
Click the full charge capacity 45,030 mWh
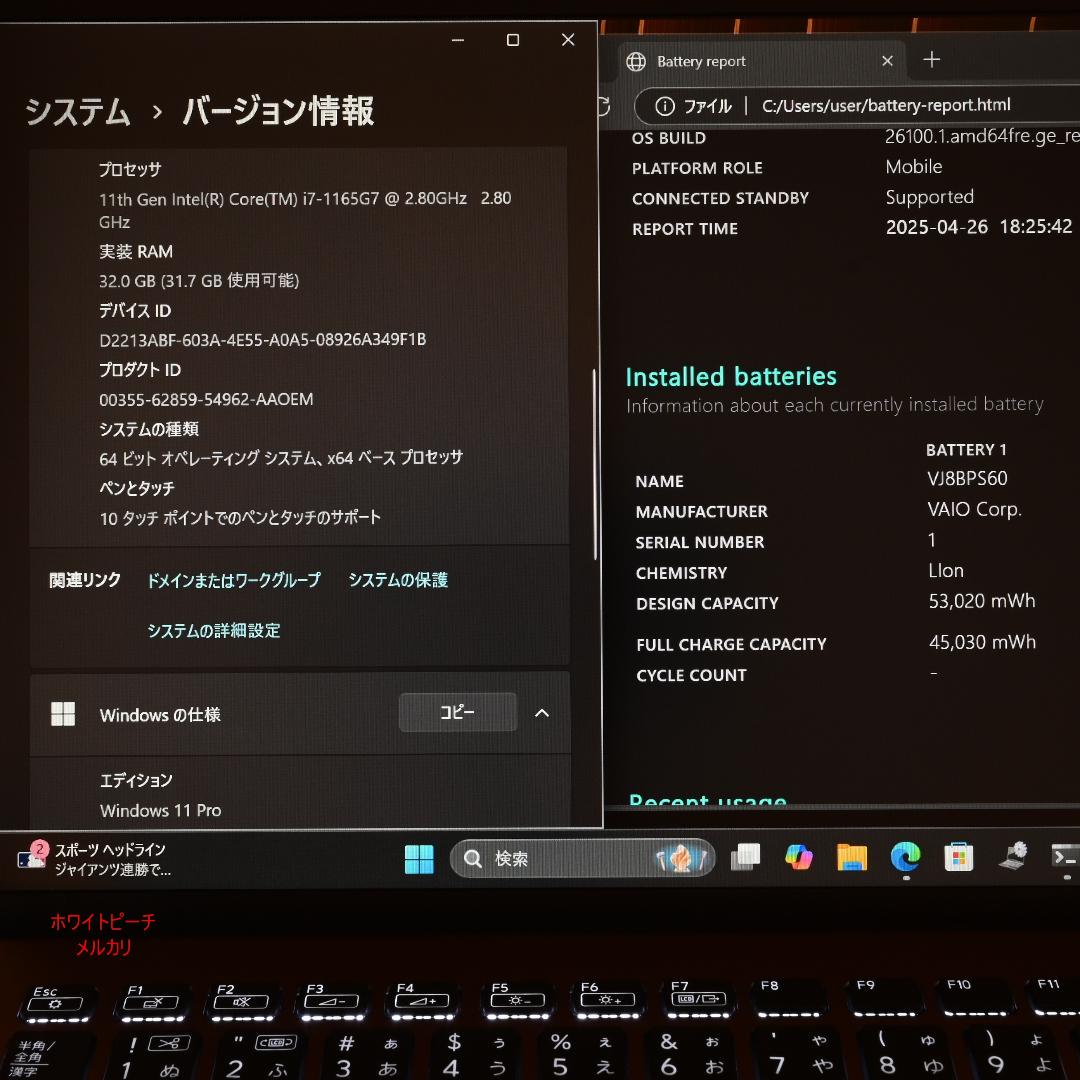click(x=982, y=642)
